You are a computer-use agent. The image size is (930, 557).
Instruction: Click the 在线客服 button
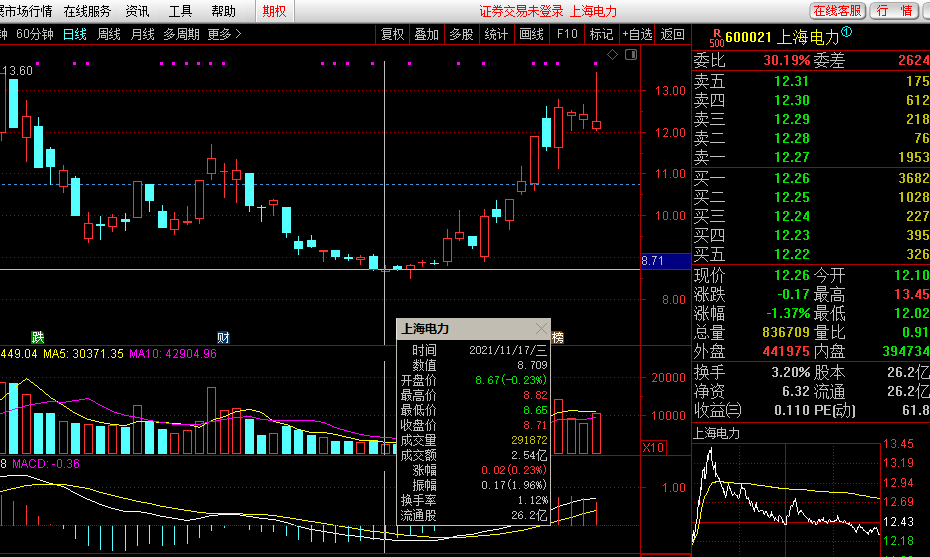[837, 11]
